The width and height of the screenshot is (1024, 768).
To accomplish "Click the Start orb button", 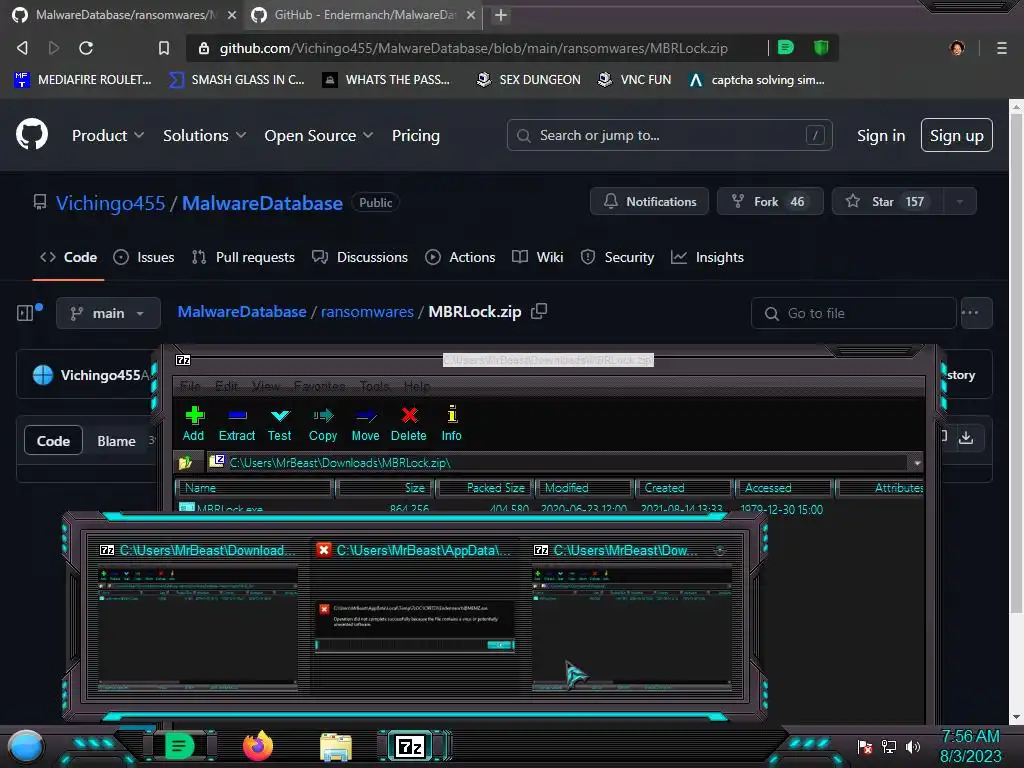I will coord(25,747).
